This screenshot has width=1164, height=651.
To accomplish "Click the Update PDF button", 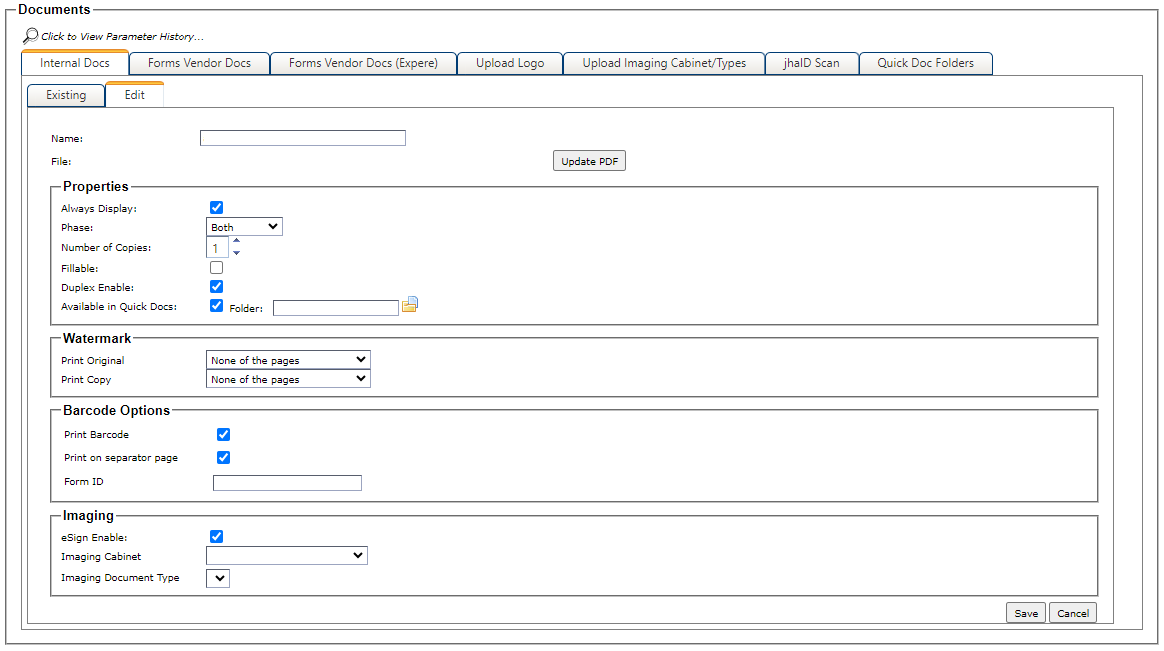I will coord(588,160).
